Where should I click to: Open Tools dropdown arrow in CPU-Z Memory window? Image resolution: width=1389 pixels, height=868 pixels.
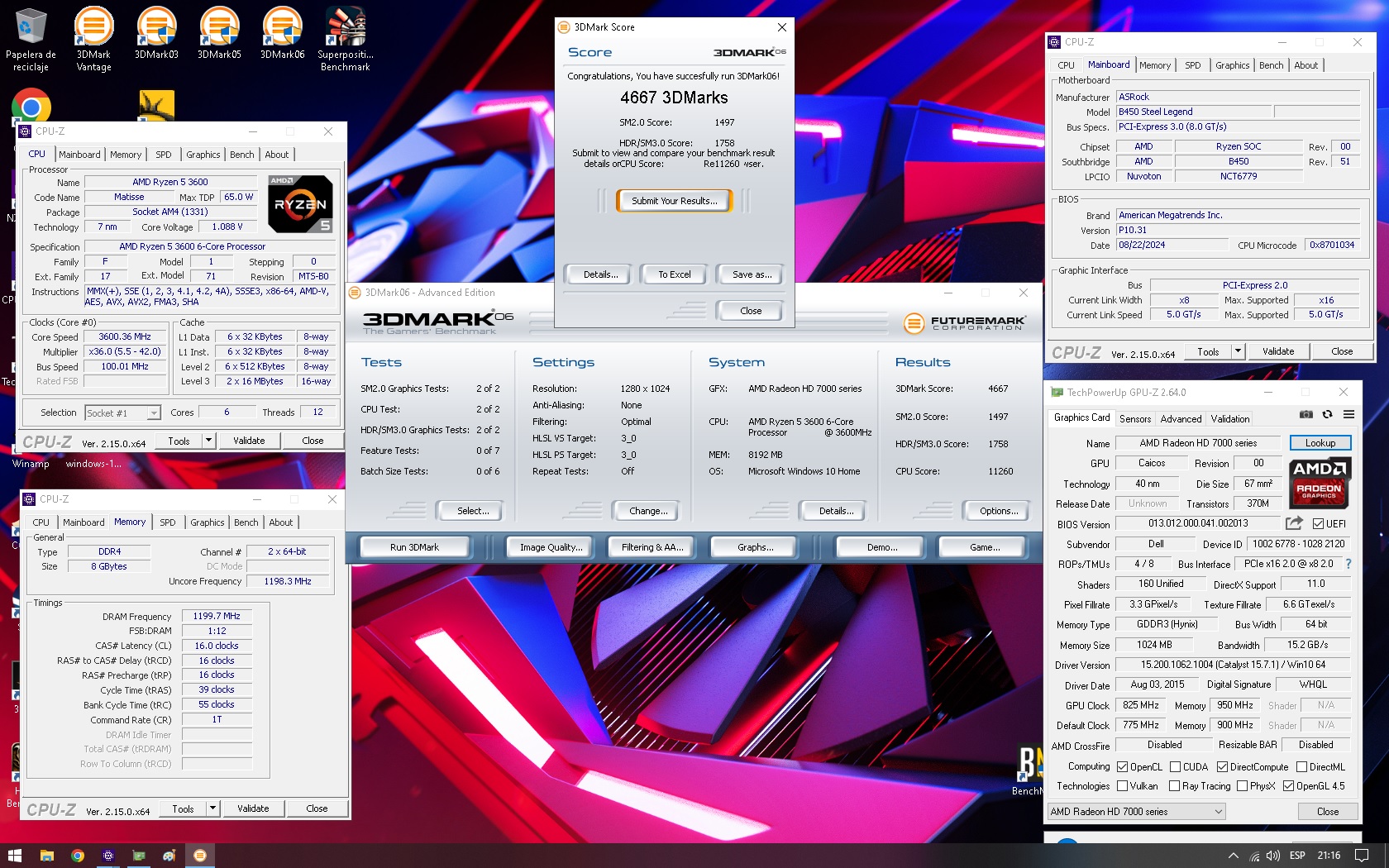coord(213,808)
